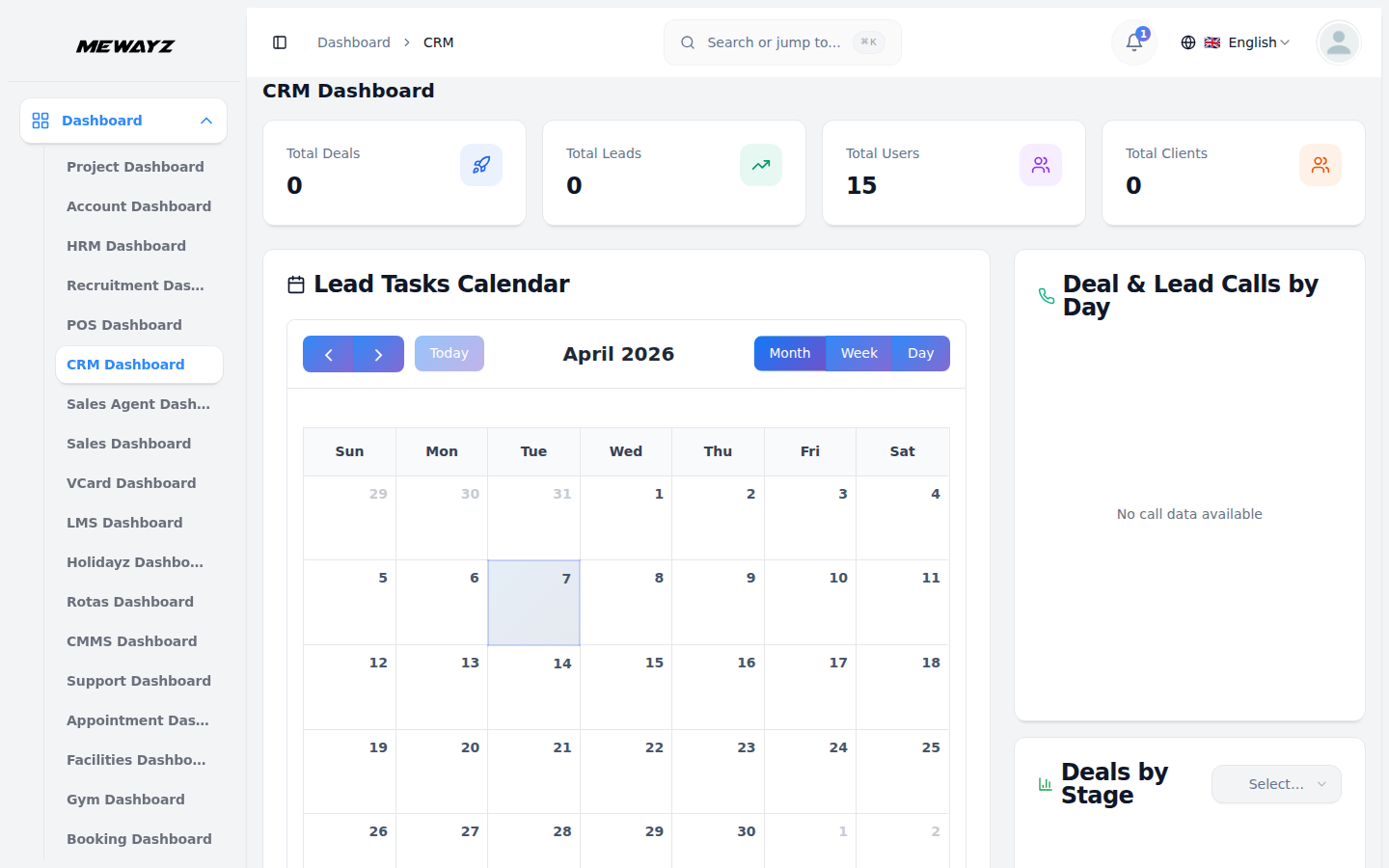Screen dimensions: 1389x868
Task: Open notifications via the bell icon
Action: pyautogui.click(x=1132, y=42)
